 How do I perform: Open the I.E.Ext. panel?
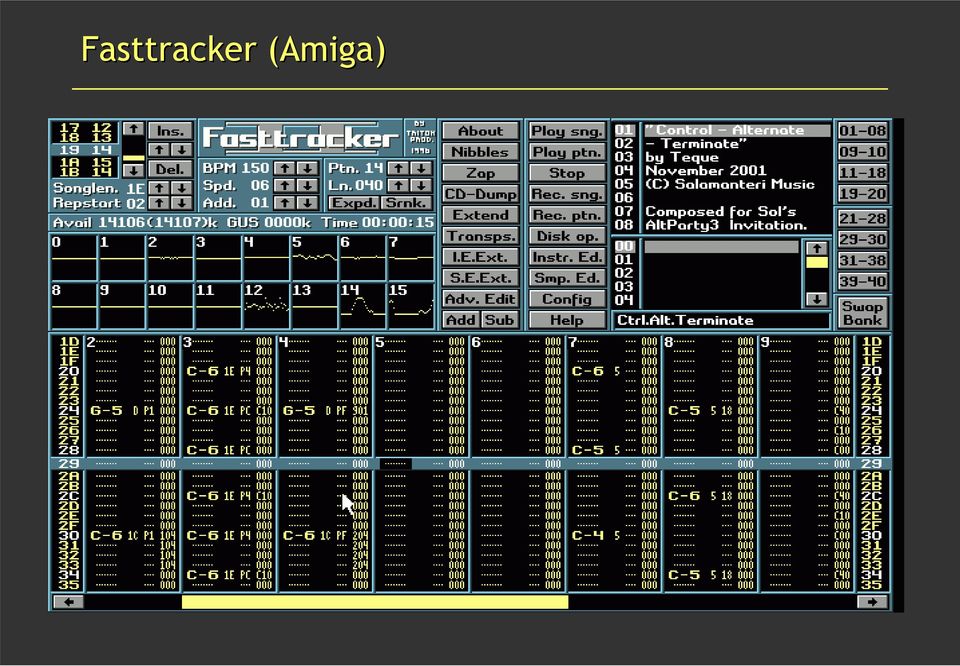point(481,257)
